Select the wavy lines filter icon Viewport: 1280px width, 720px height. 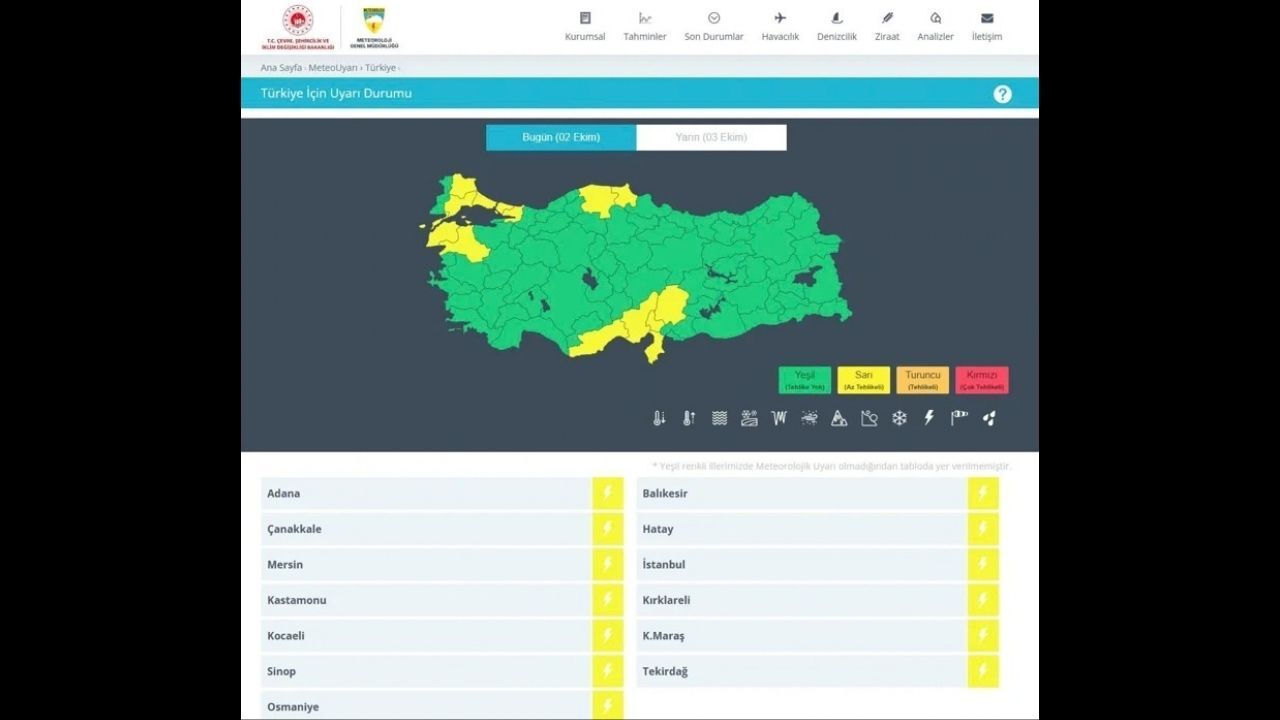coord(719,418)
